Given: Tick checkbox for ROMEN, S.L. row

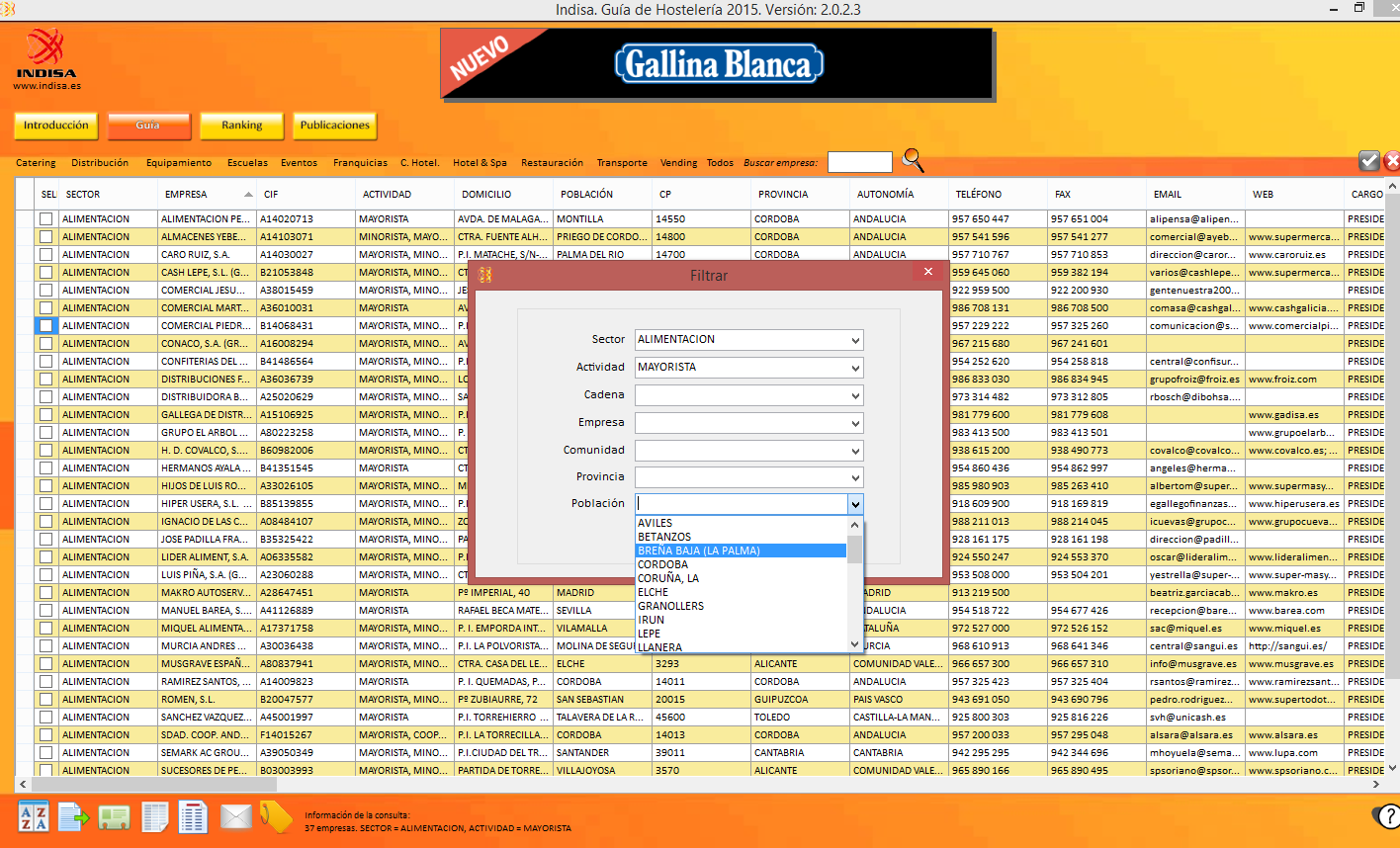Looking at the screenshot, I should (x=45, y=699).
